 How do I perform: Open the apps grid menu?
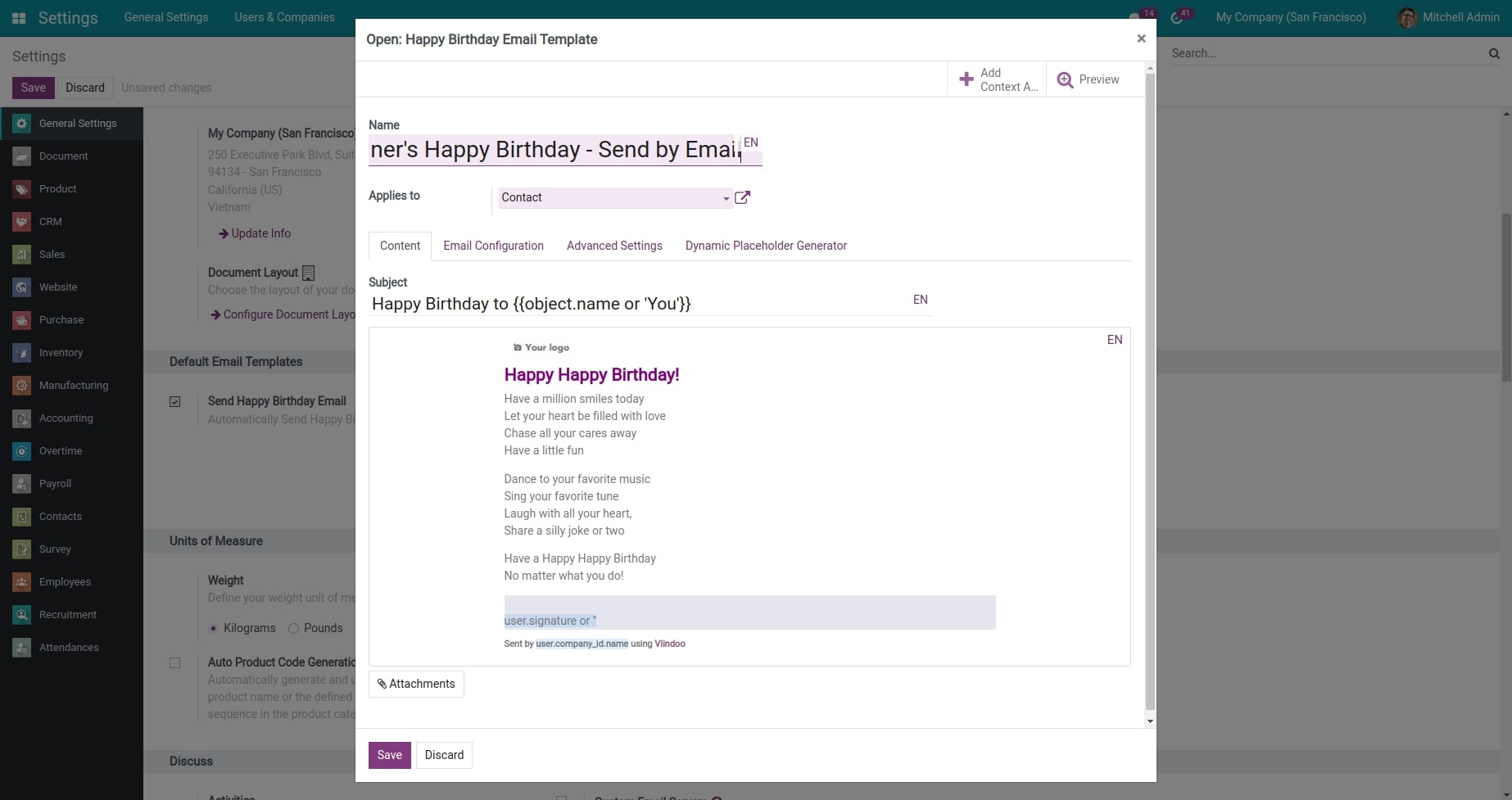coord(18,17)
